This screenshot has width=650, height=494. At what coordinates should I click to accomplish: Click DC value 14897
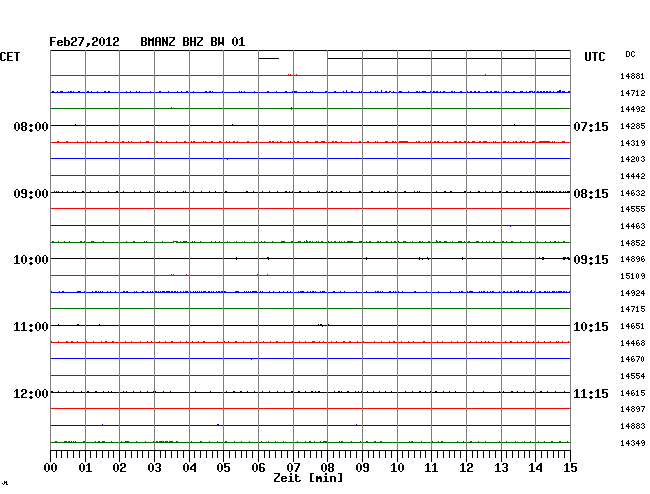tap(633, 409)
